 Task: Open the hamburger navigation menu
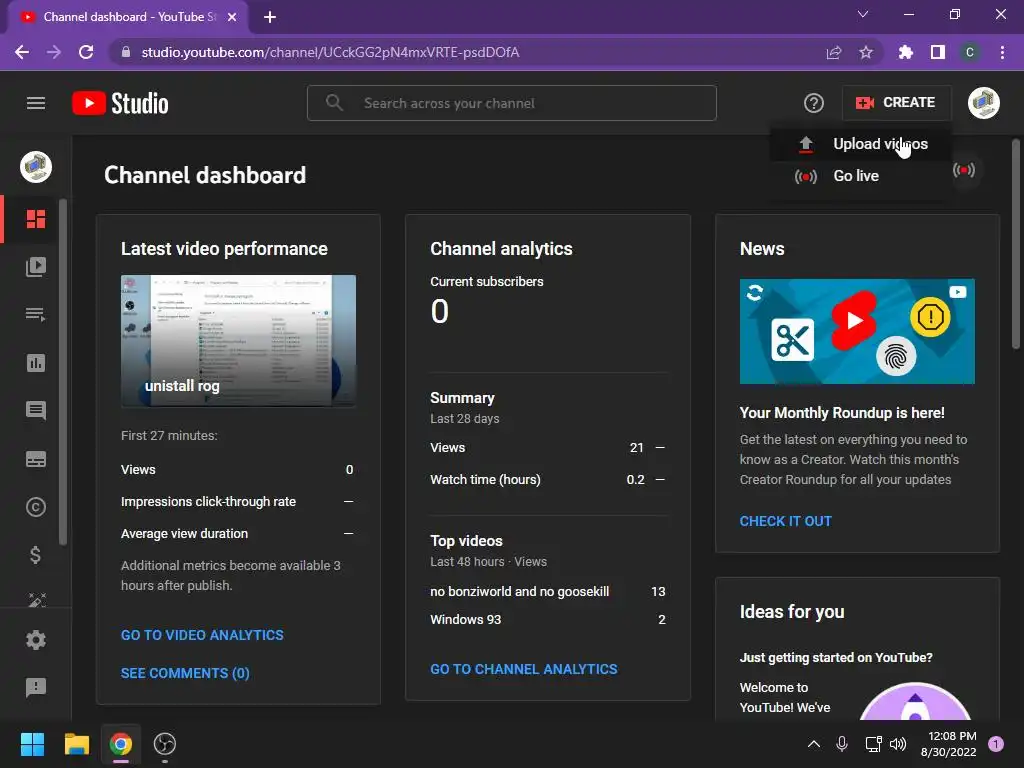click(x=36, y=103)
